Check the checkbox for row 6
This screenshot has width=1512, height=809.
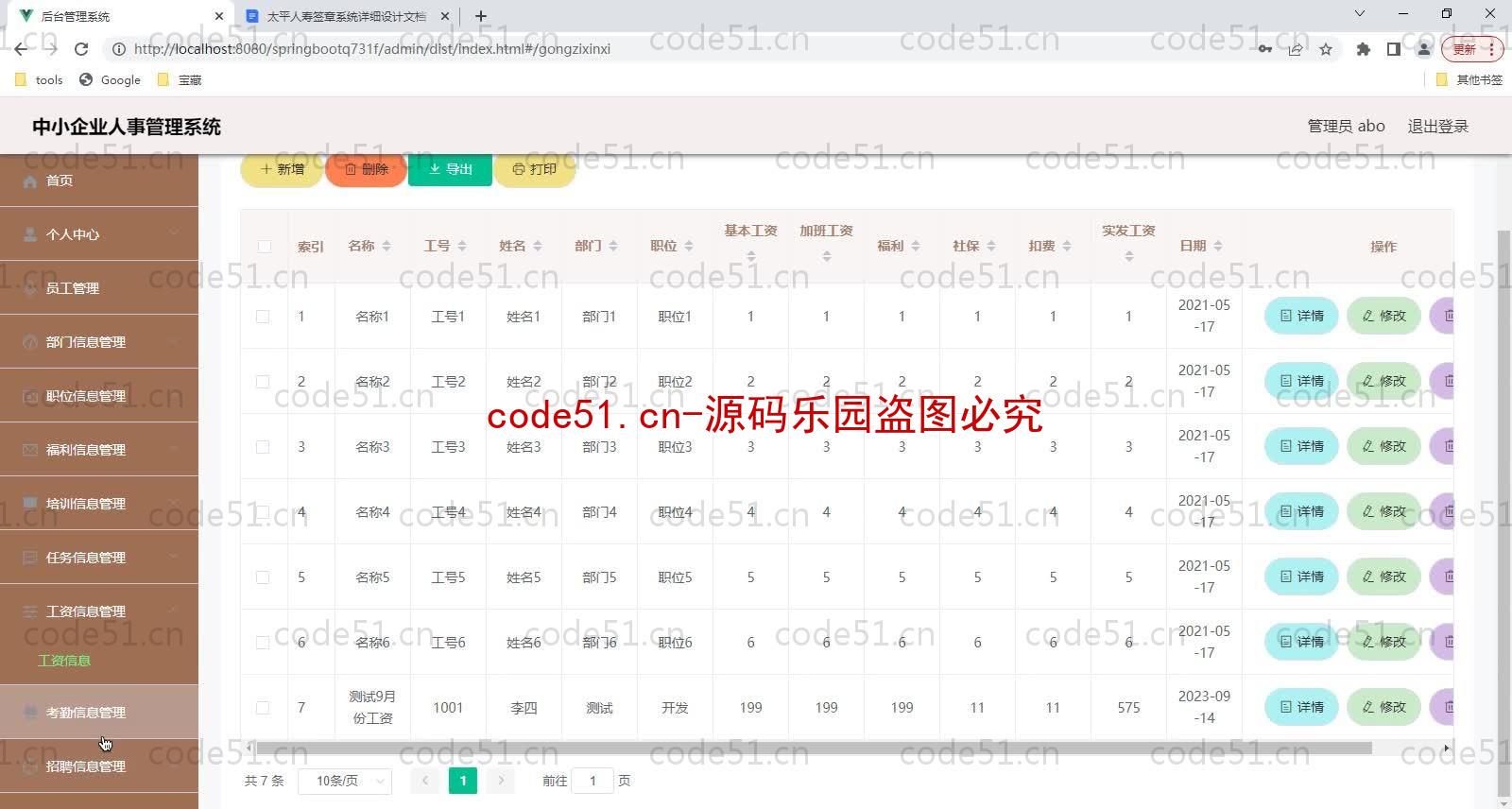pyautogui.click(x=263, y=643)
